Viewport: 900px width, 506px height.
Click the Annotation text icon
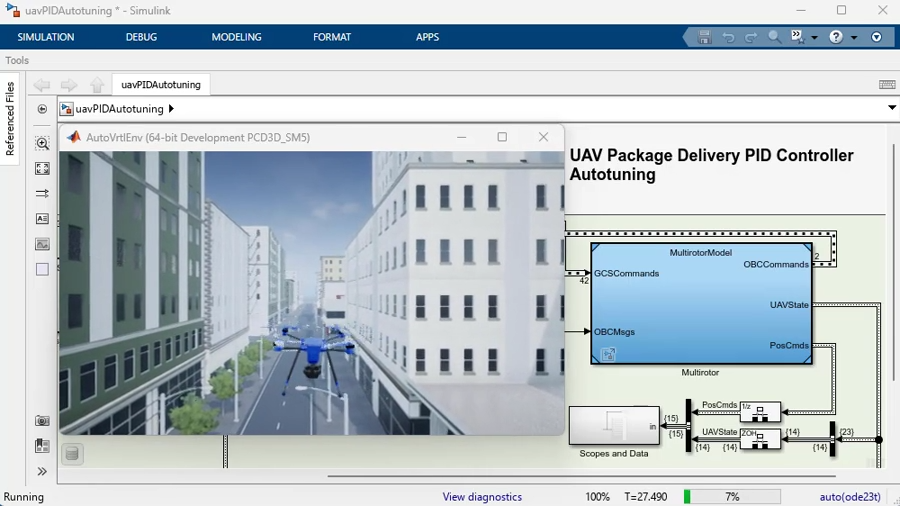(x=42, y=219)
